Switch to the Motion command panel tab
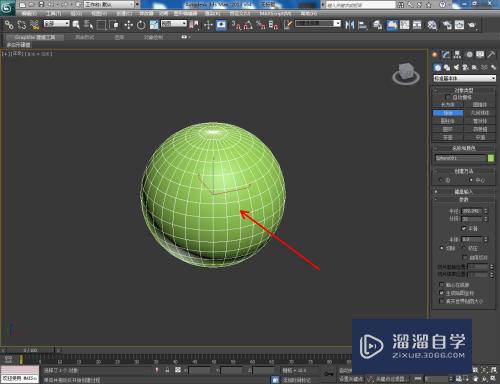 [469, 55]
